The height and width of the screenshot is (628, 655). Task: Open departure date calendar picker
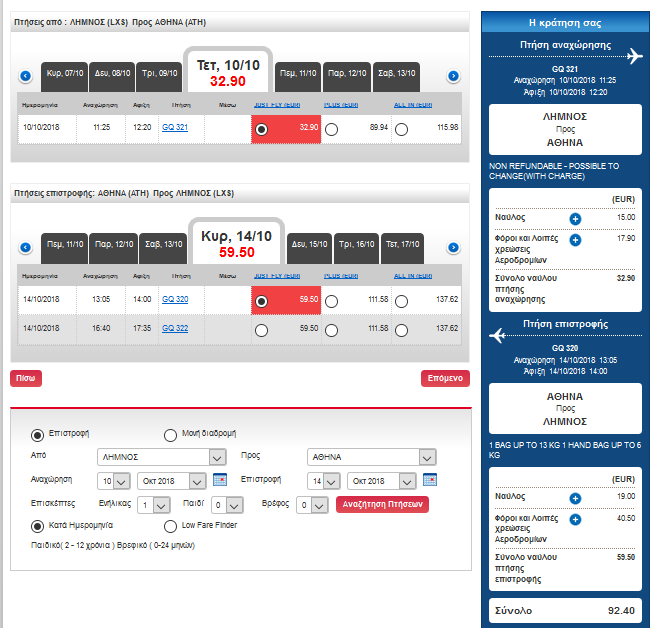click(x=220, y=480)
